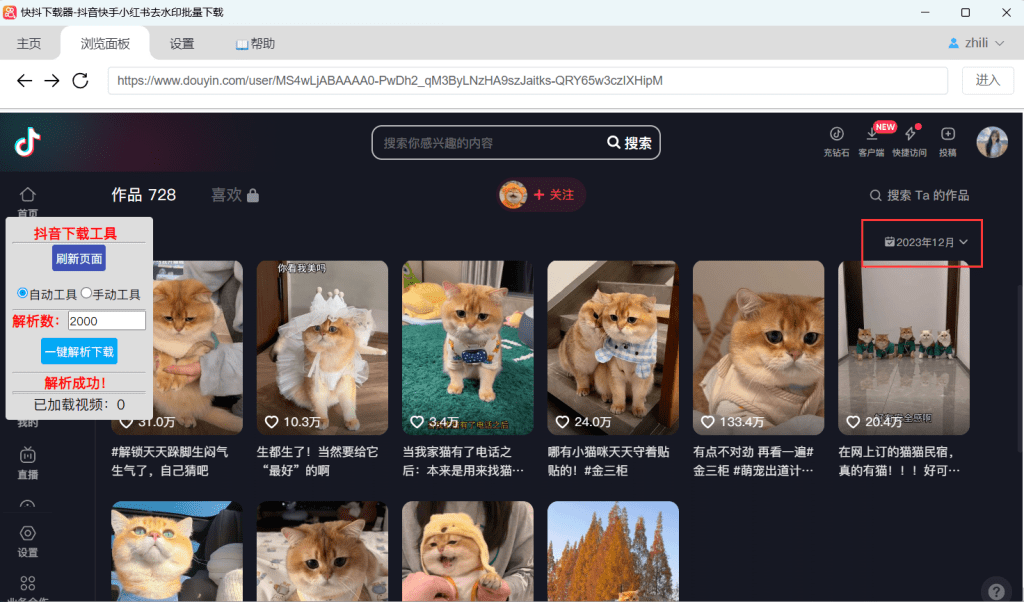This screenshot has width=1024, height=602.
Task: Click the 抖音下载工具 panel title
Action: coord(76,233)
